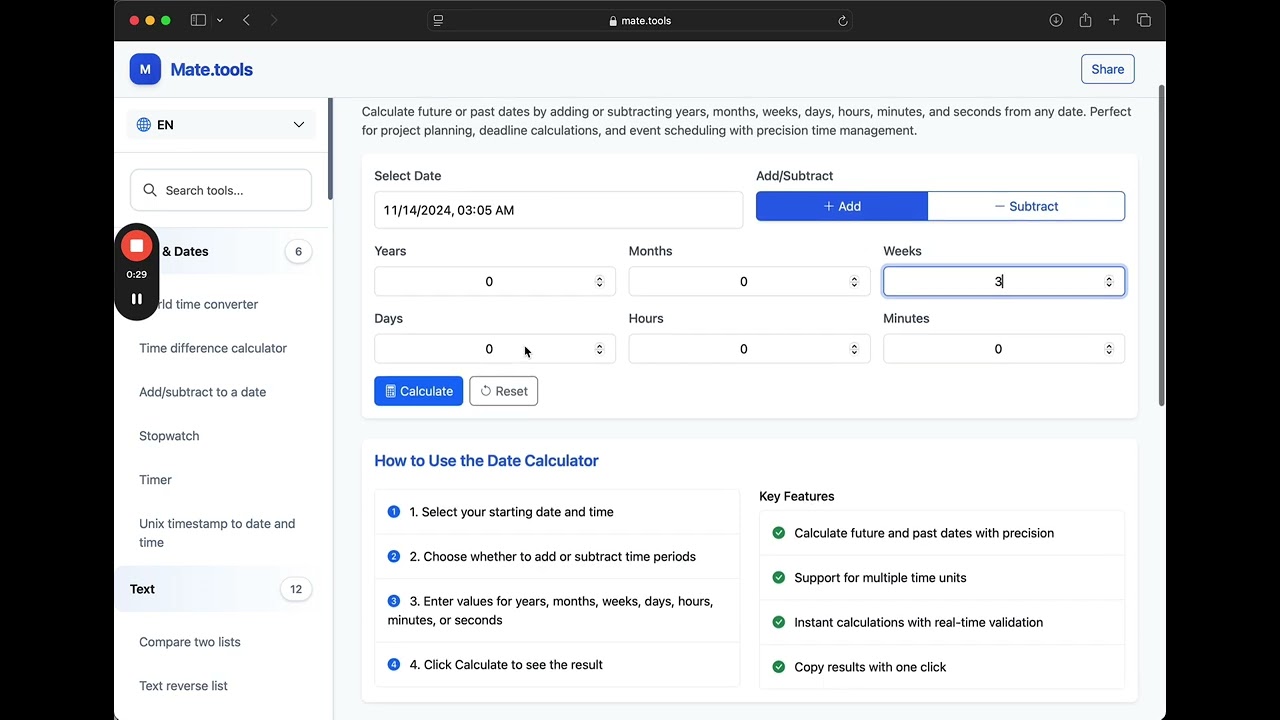Open the Stopwatch tool
Viewport: 1280px width, 720px height.
[169, 436]
